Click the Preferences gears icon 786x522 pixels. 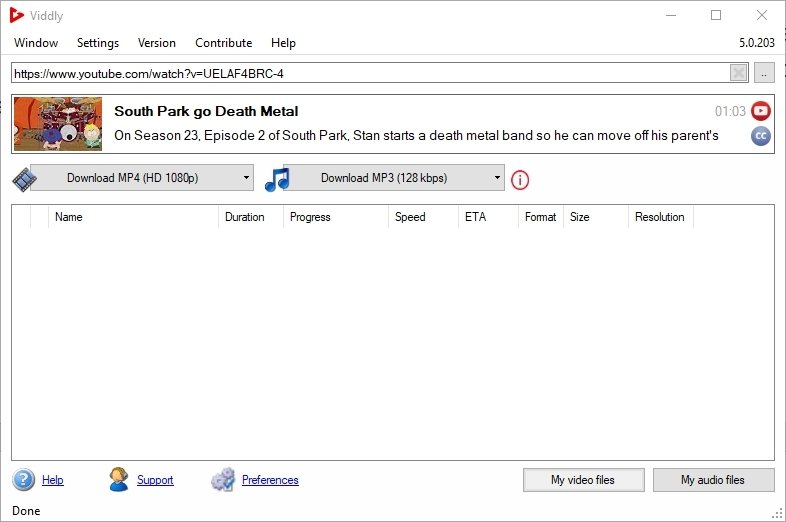[x=223, y=480]
